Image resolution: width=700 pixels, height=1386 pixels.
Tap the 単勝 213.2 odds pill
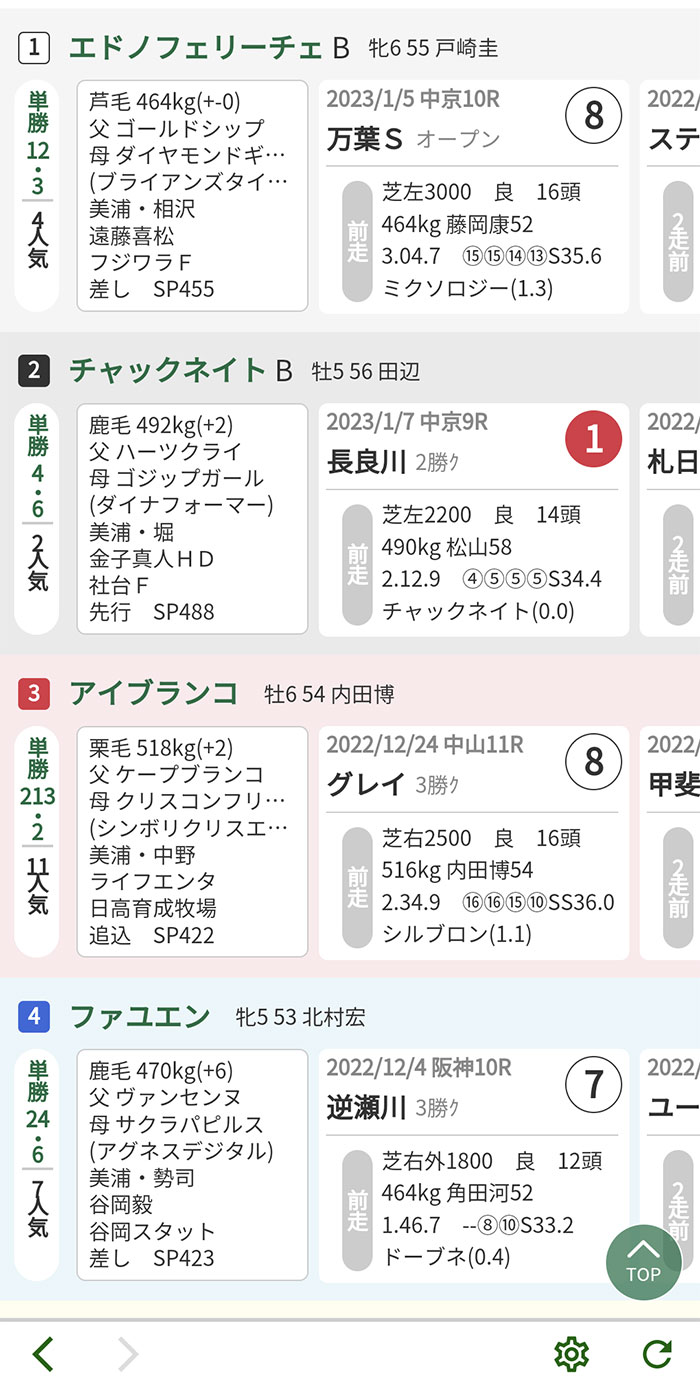coord(37,842)
